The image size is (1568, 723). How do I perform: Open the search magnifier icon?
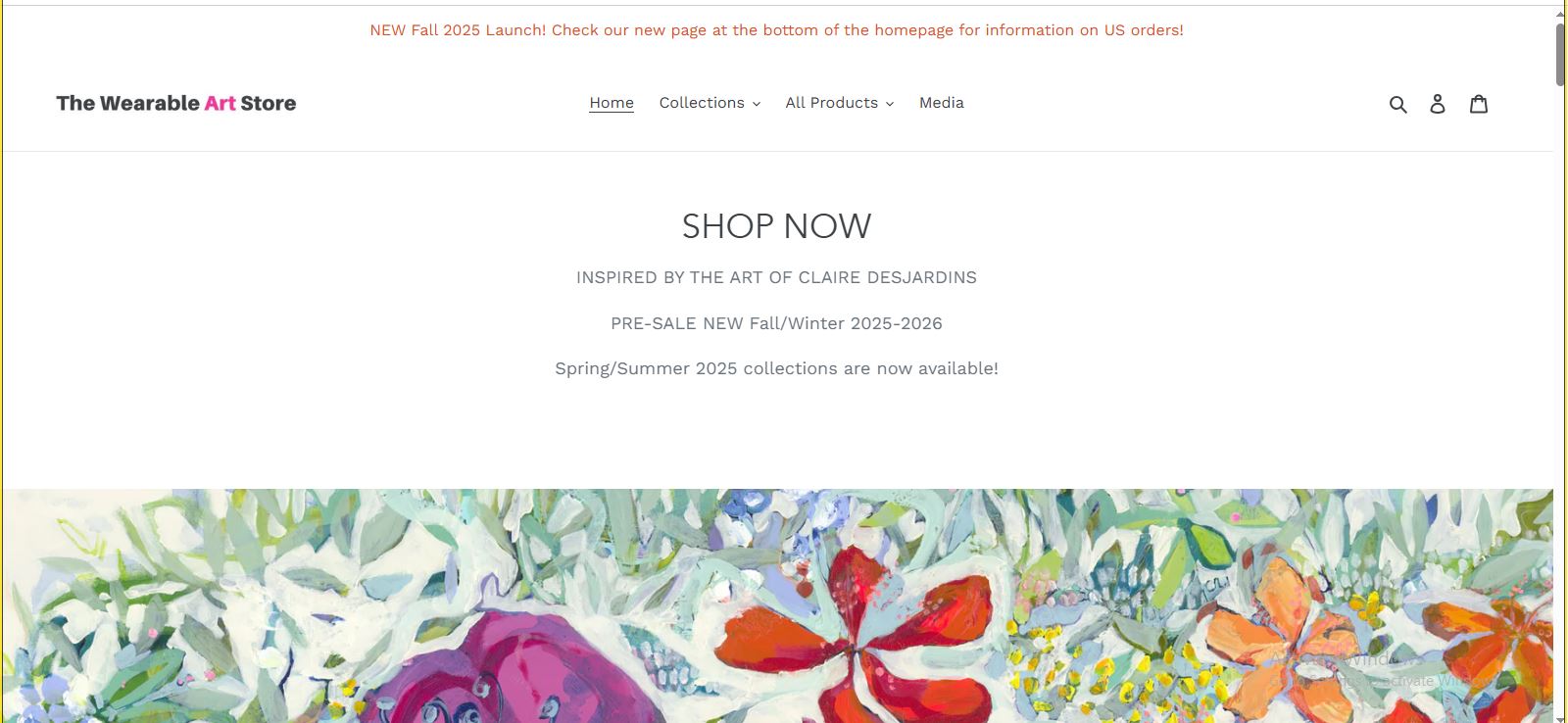1398,104
